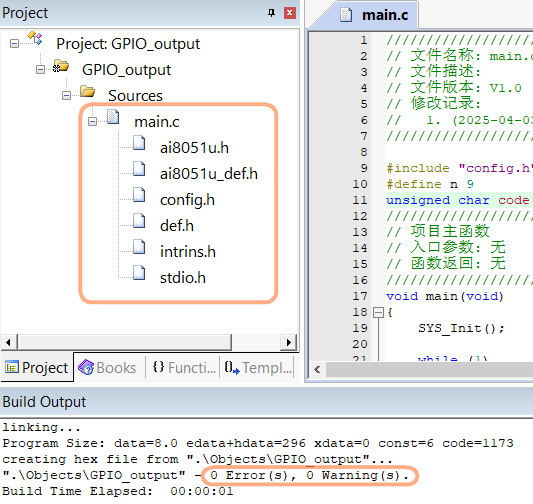Open config.h from project tree
Screen dimensions: 533x504
click(187, 200)
